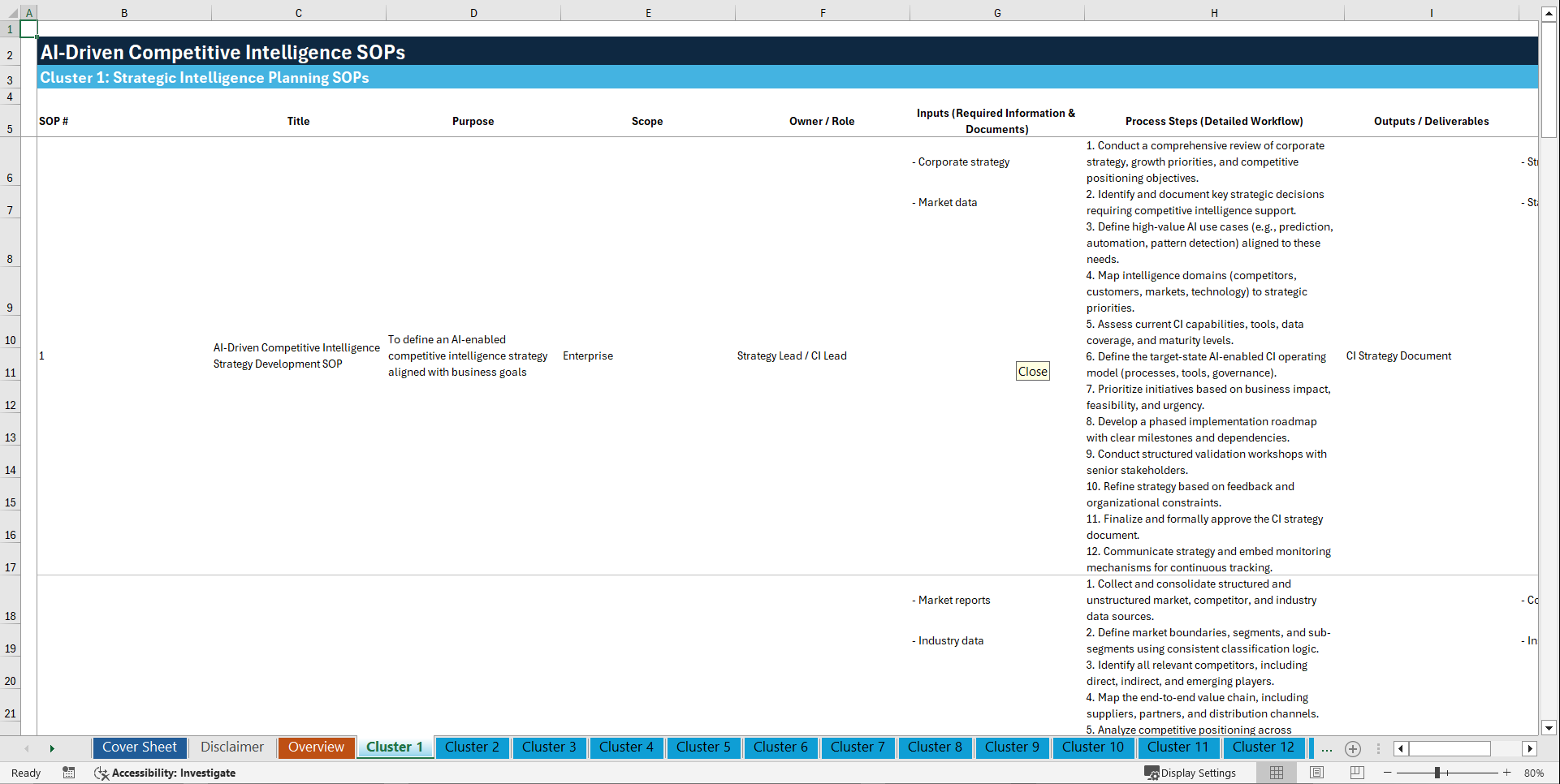Select the Normal view icon
This screenshot has width=1560, height=784.
click(1276, 773)
